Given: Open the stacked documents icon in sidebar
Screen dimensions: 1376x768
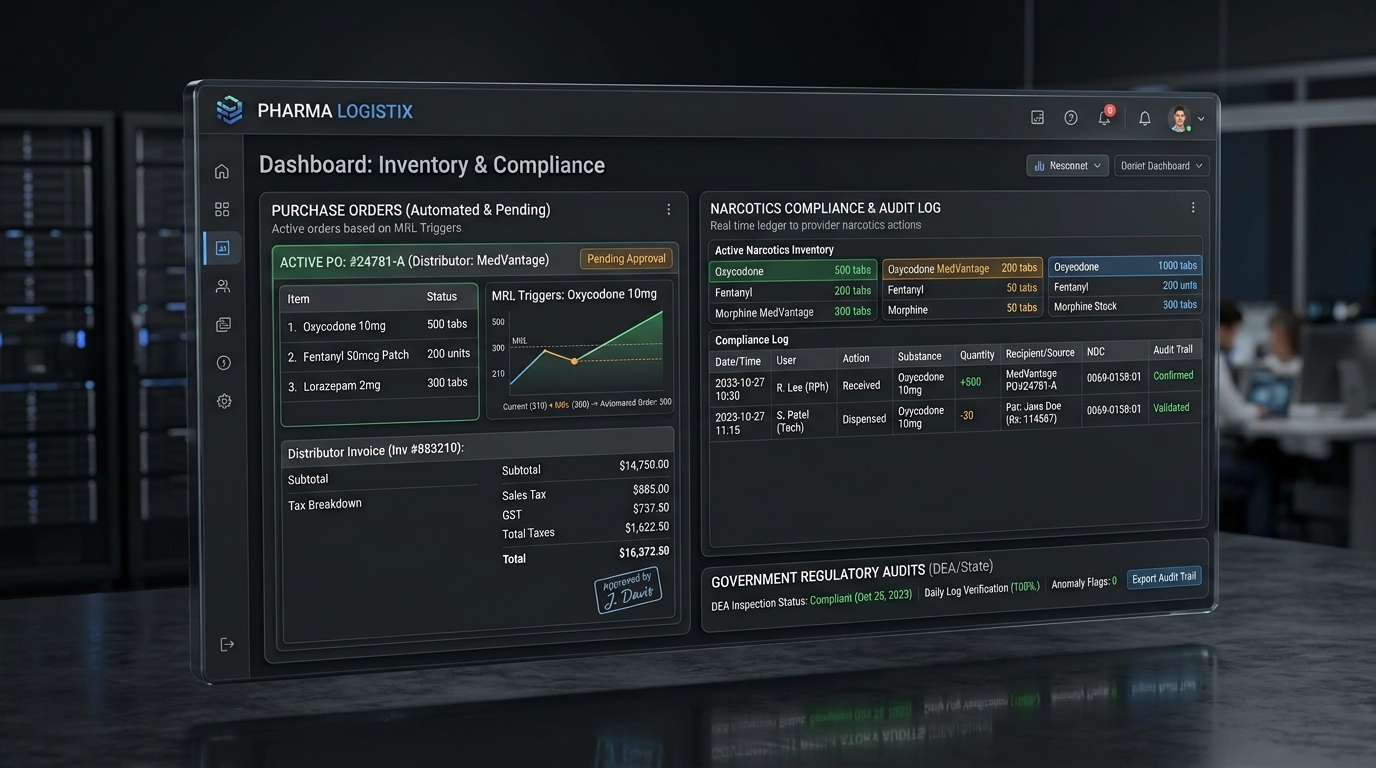Looking at the screenshot, I should click(x=223, y=325).
